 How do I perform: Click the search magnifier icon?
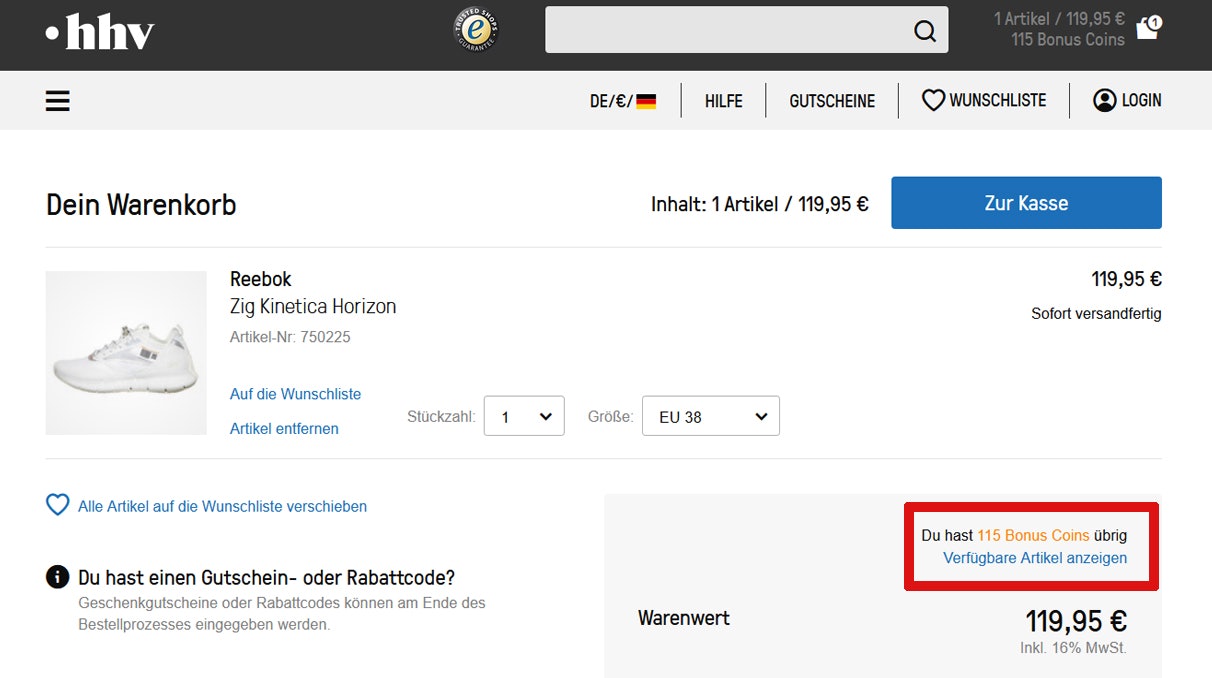tap(925, 31)
